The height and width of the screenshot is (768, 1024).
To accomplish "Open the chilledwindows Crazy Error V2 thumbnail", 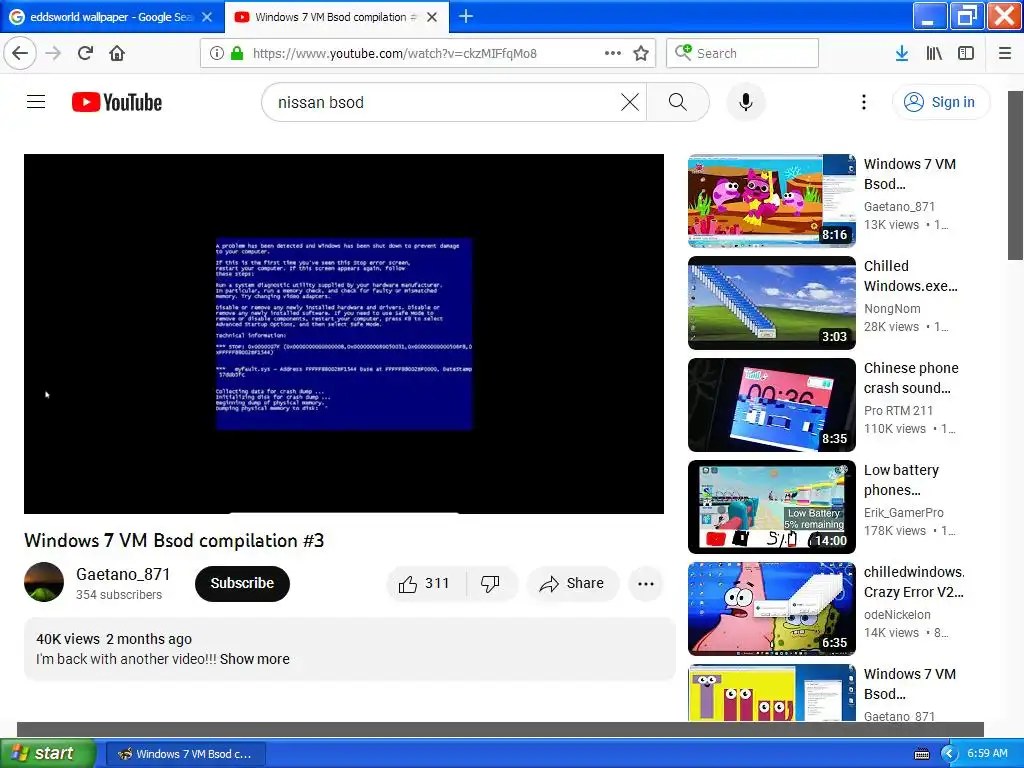I will (771, 608).
